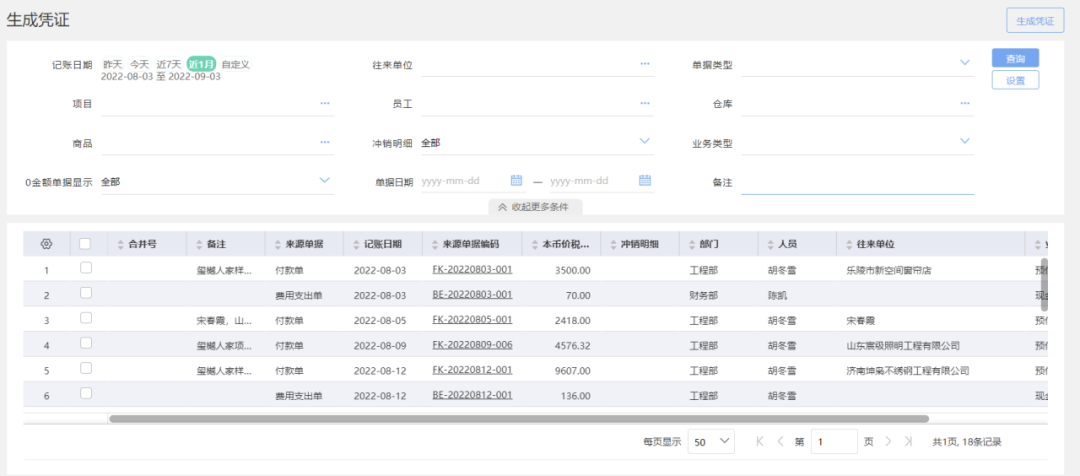Go to the next page arrow
Screen dimensions: 1080x476
889,442
